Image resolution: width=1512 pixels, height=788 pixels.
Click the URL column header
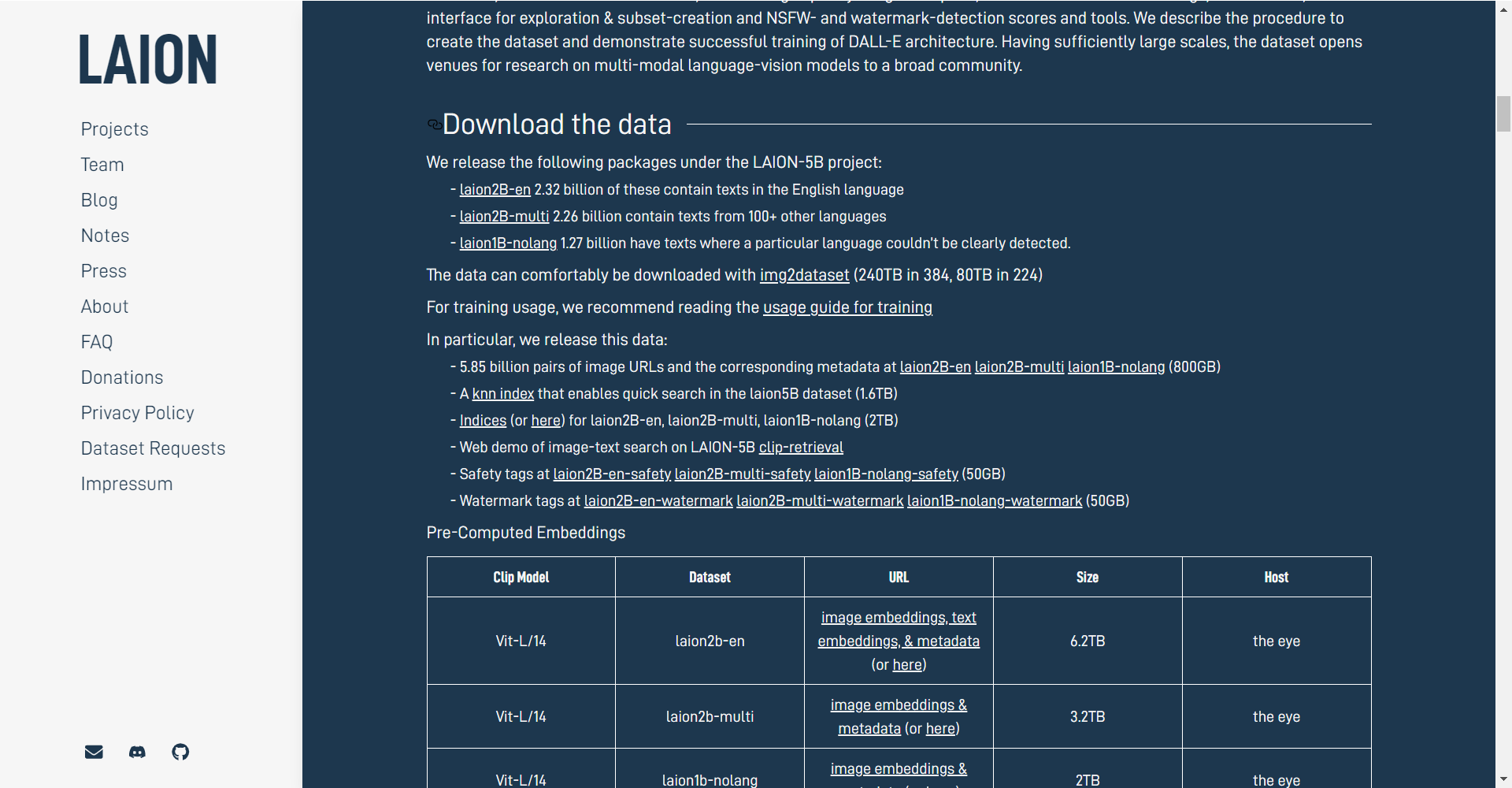click(x=899, y=578)
